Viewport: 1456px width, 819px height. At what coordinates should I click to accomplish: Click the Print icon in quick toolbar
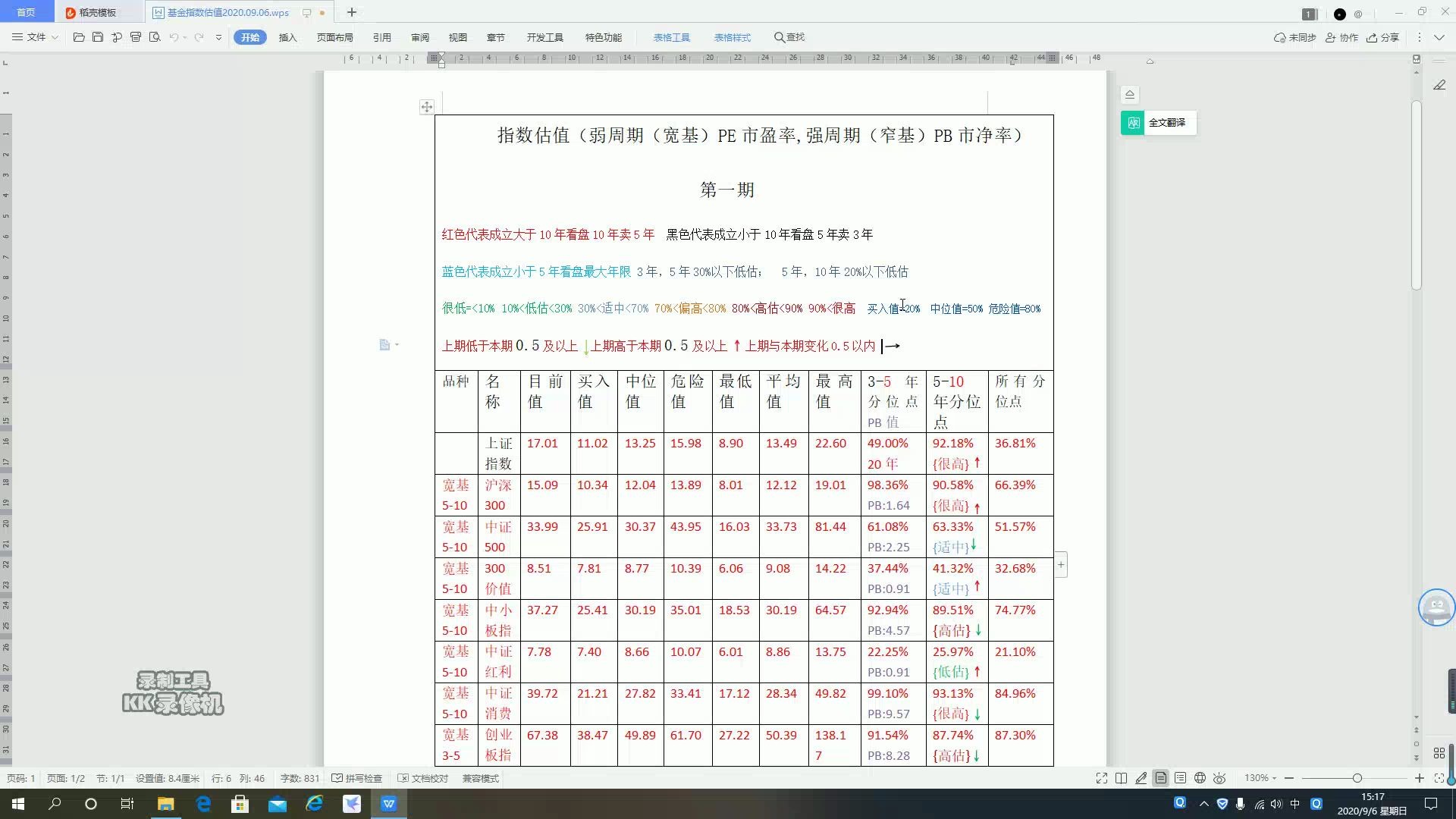coord(136,37)
